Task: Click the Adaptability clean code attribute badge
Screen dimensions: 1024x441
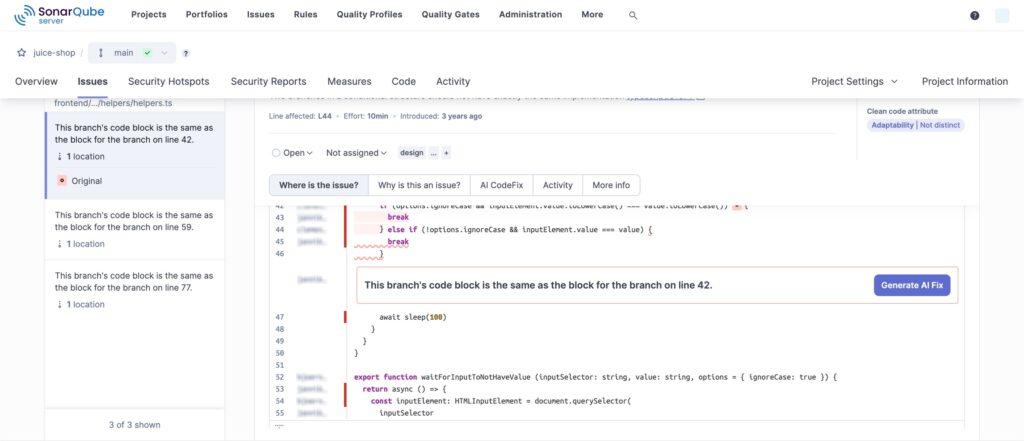Action: click(x=892, y=125)
